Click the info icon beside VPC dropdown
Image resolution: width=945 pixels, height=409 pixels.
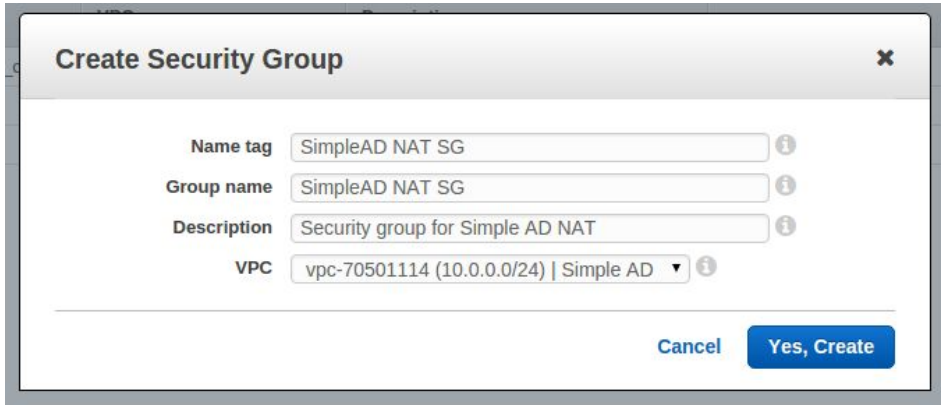pos(708,267)
